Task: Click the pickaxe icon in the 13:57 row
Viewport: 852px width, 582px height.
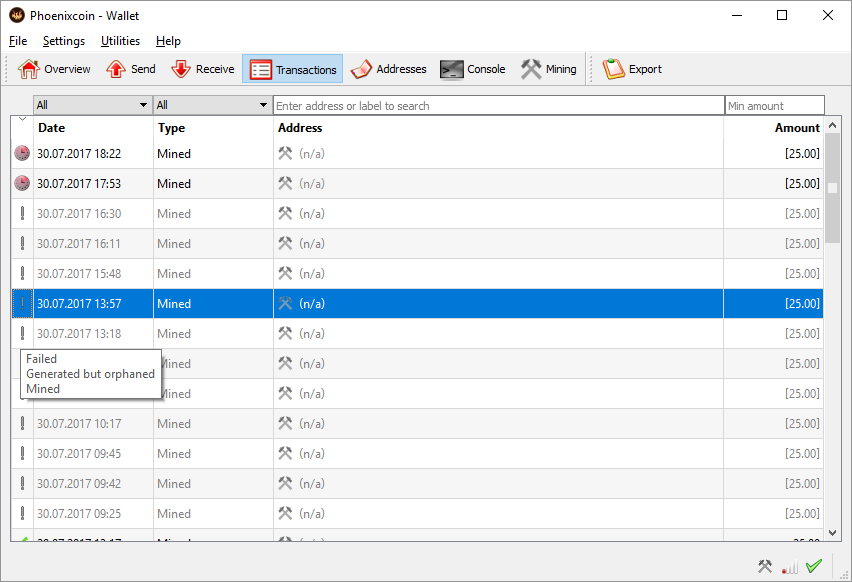Action: click(285, 303)
